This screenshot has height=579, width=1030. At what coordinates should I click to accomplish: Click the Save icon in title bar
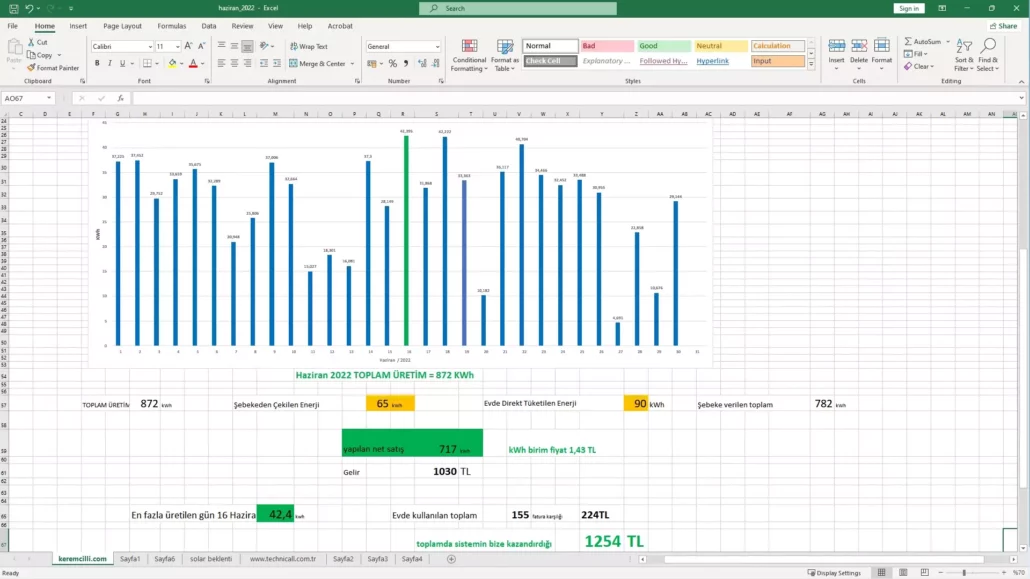tap(13, 9)
